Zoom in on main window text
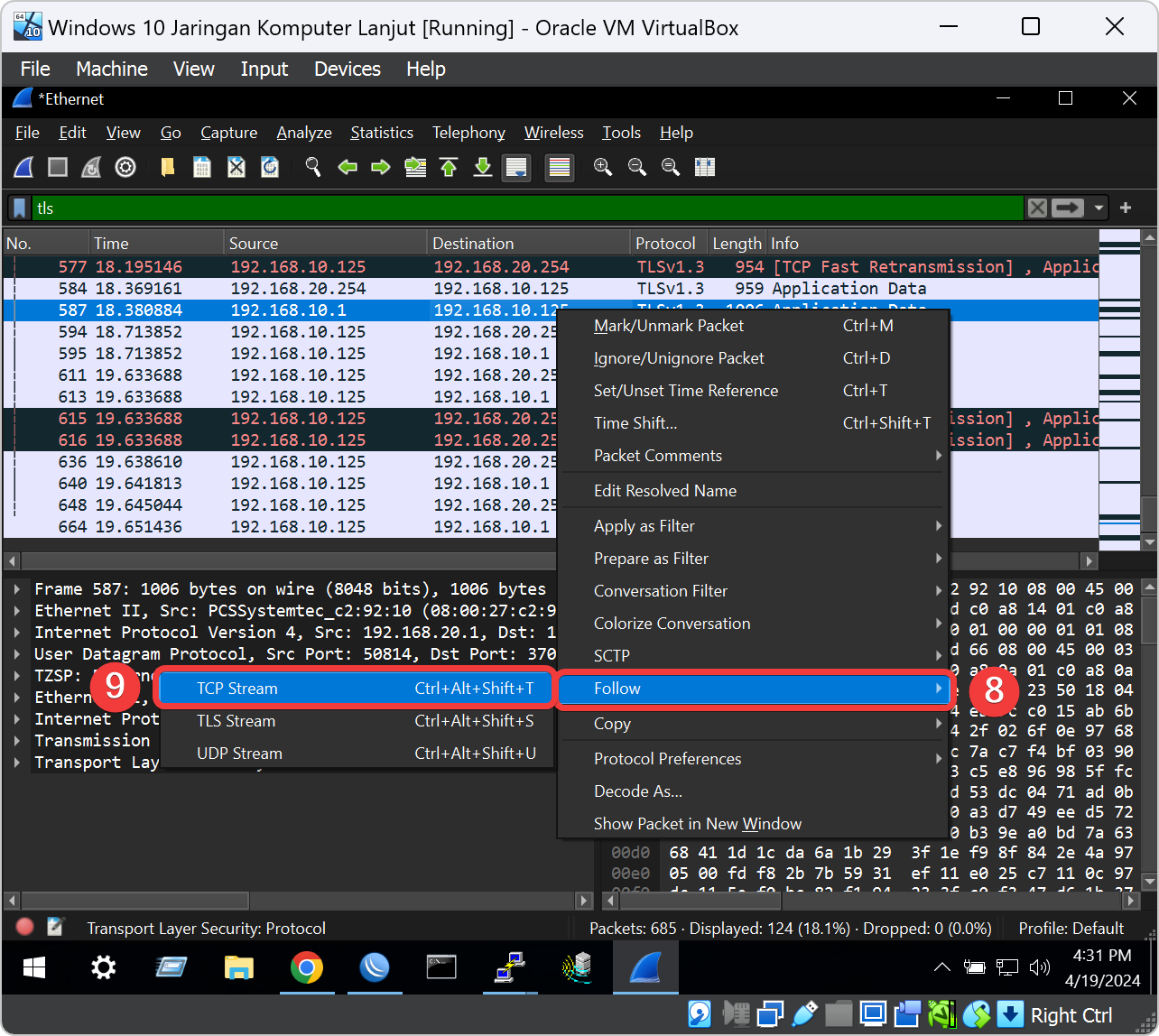This screenshot has width=1159, height=1036. click(603, 167)
